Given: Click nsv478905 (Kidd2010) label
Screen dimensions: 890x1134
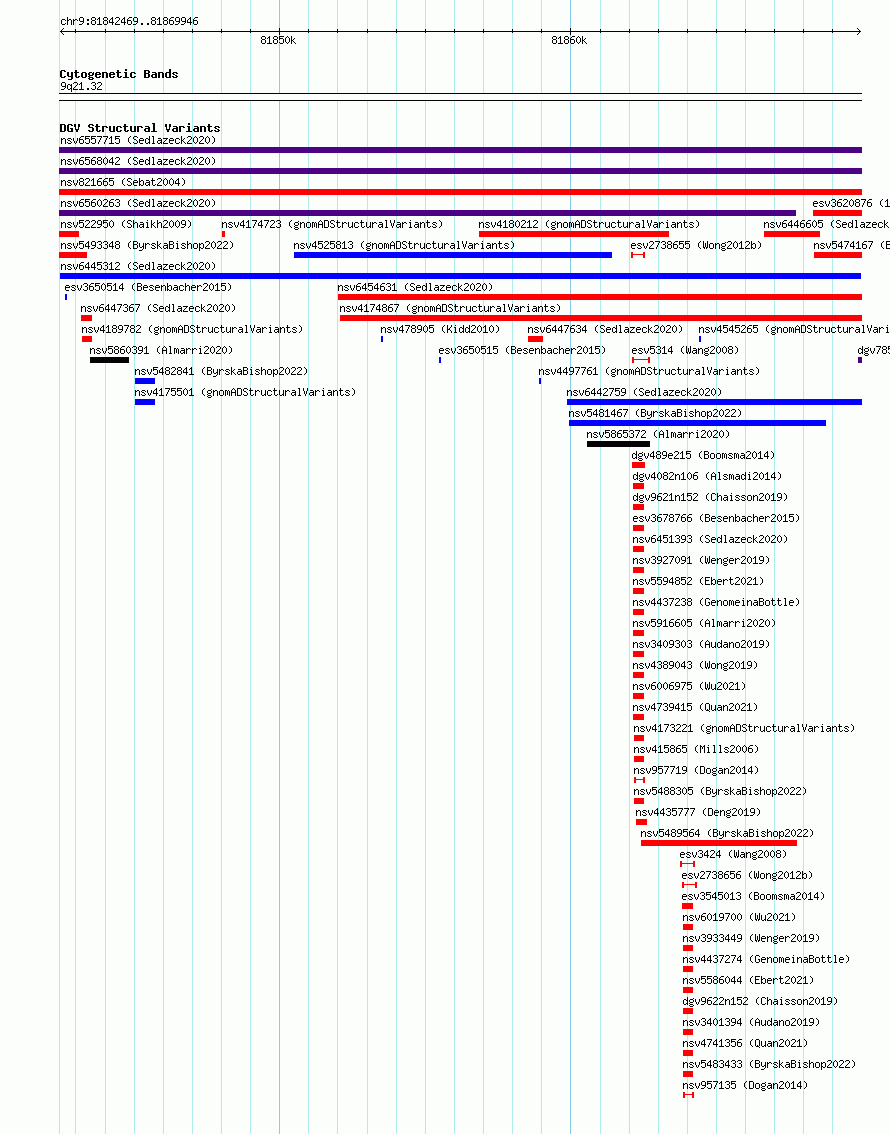Looking at the screenshot, I should coord(440,329).
